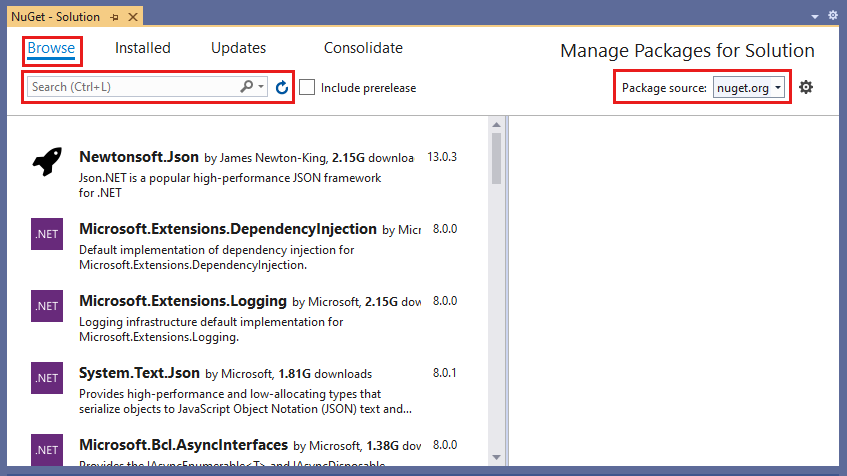The image size is (847, 476).
Task: Select the Microsoft.Extensions.DependencyInjection package title
Action: click(x=228, y=229)
